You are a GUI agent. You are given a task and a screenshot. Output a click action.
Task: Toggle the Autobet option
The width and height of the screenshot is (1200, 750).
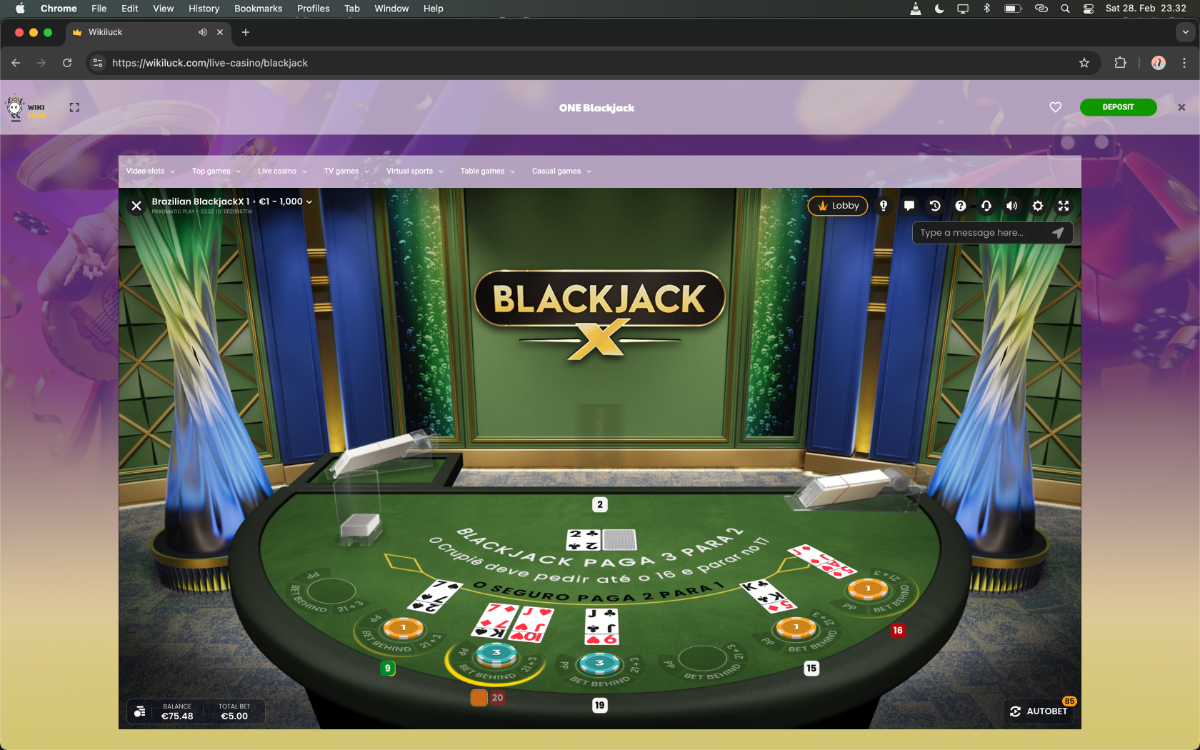(x=1039, y=711)
